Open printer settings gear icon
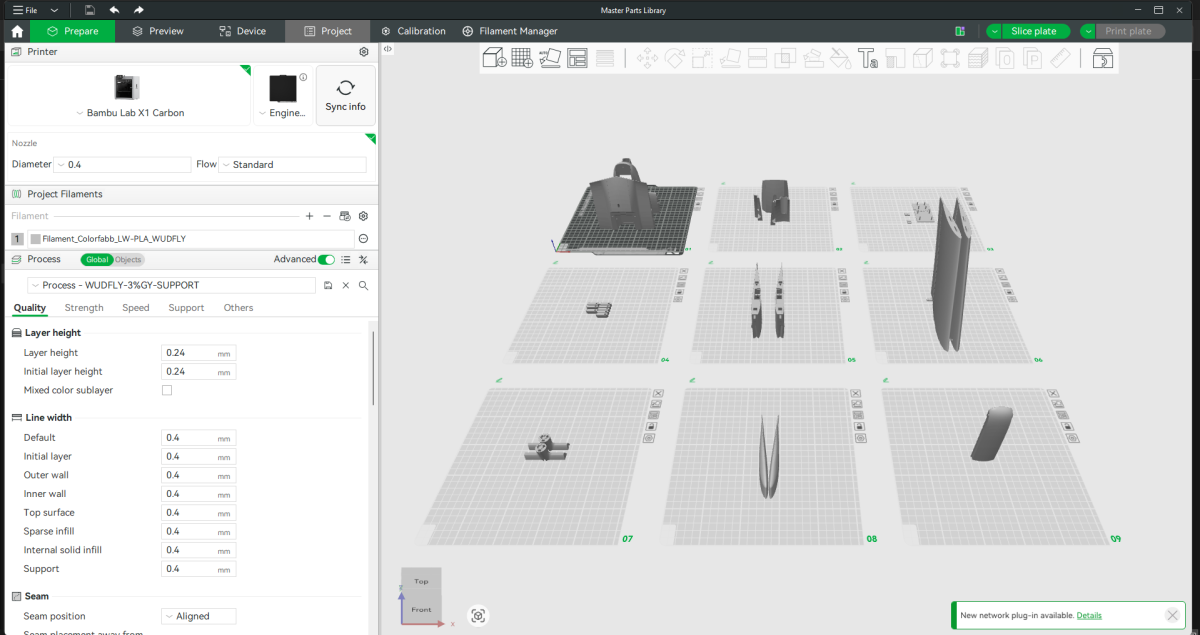Viewport: 1200px width, 635px height. [364, 51]
